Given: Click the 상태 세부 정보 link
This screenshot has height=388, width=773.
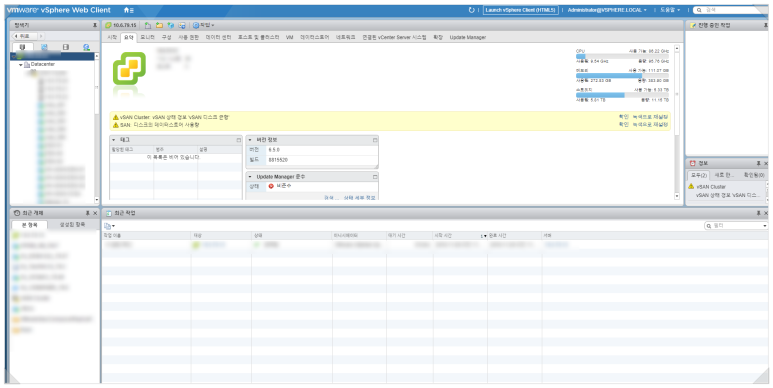Looking at the screenshot, I should pyautogui.click(x=359, y=197).
